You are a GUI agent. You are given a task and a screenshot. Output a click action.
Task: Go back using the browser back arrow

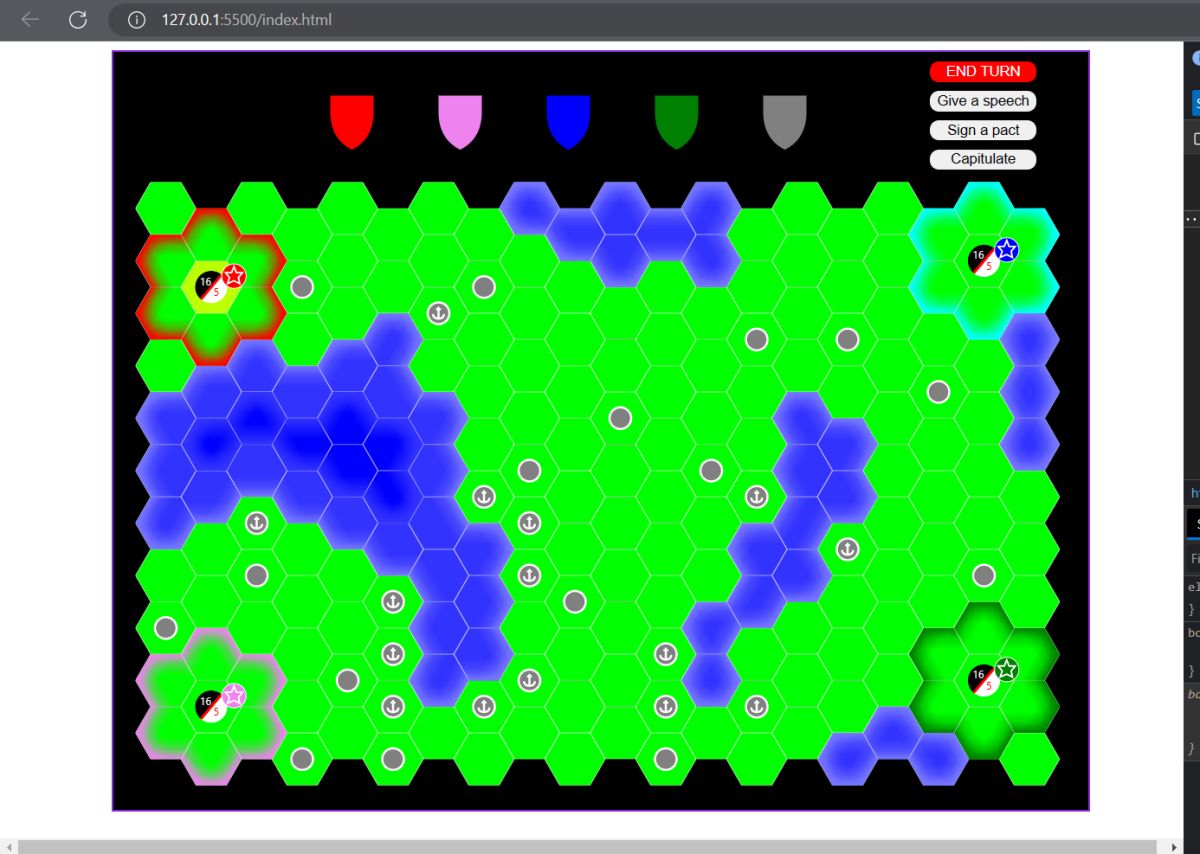pyautogui.click(x=30, y=19)
